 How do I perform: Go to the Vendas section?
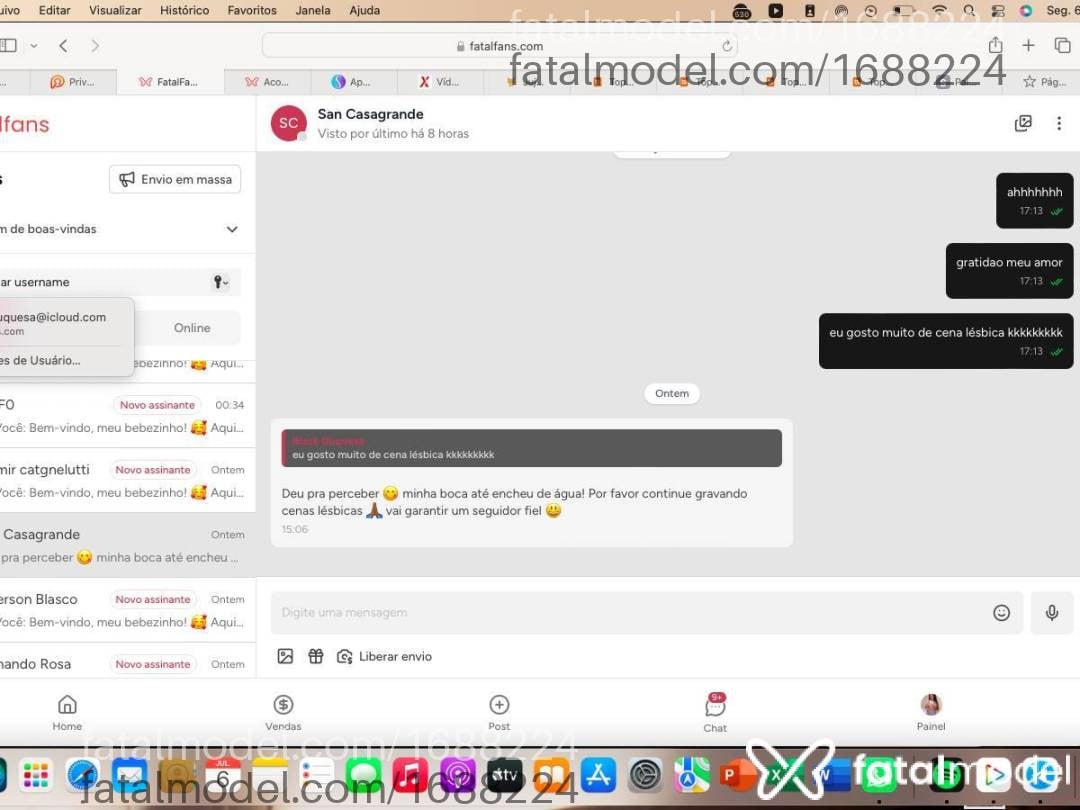click(283, 713)
